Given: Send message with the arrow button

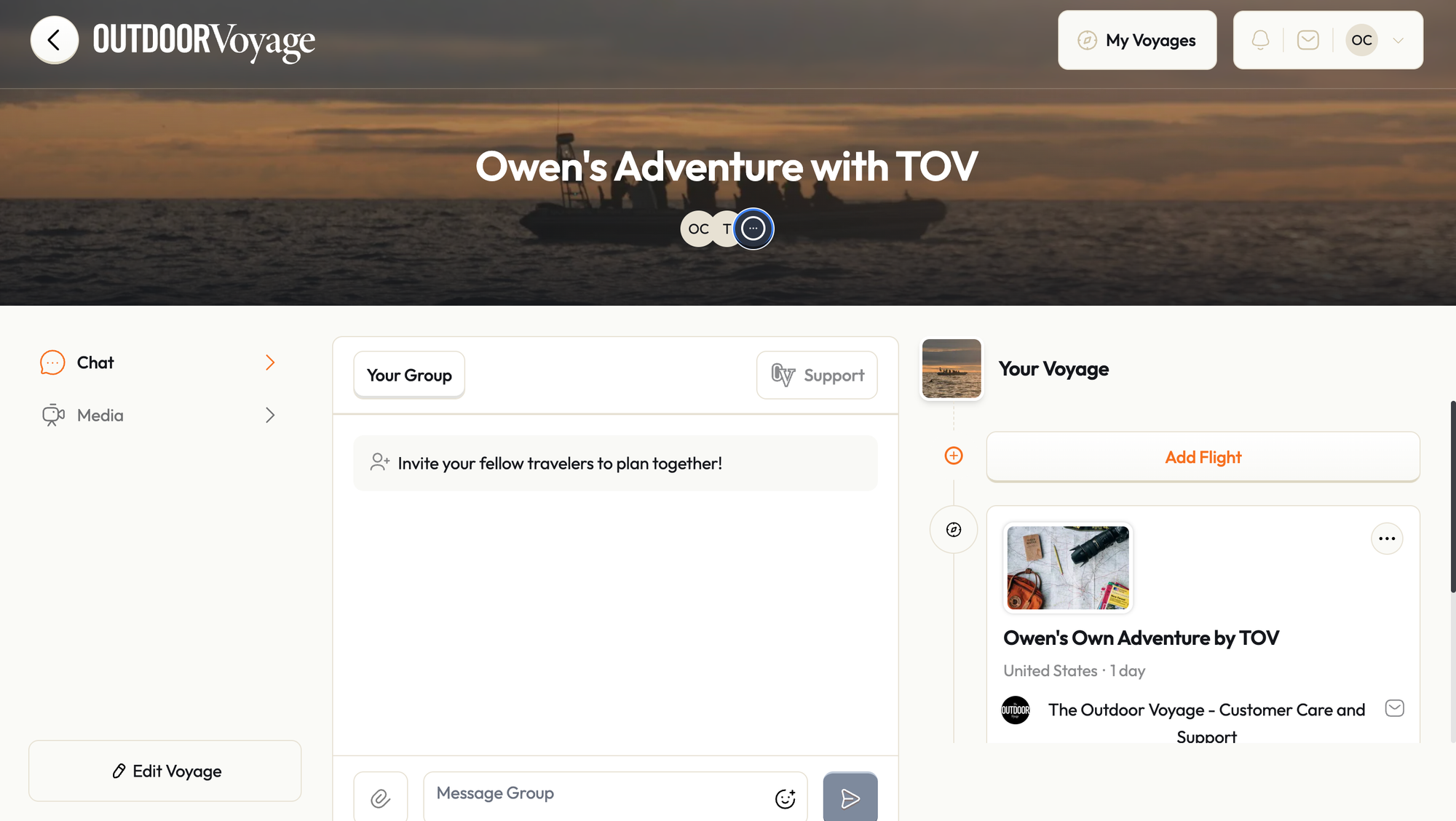Looking at the screenshot, I should 850,798.
